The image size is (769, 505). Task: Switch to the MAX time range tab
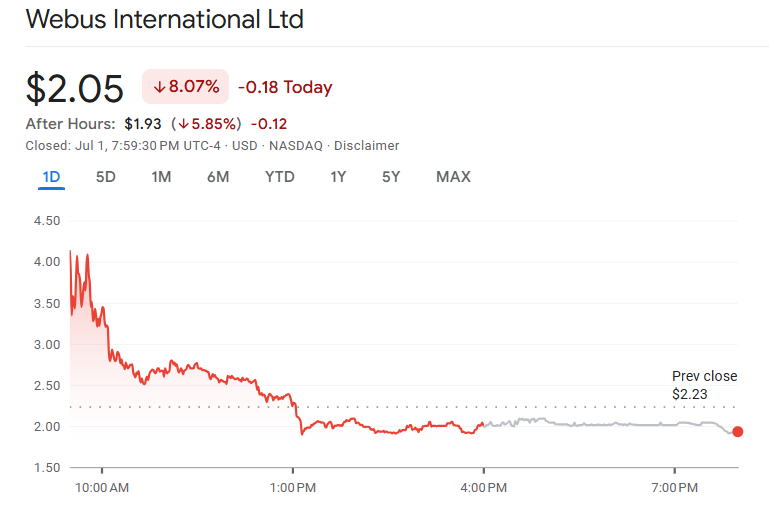tap(453, 177)
